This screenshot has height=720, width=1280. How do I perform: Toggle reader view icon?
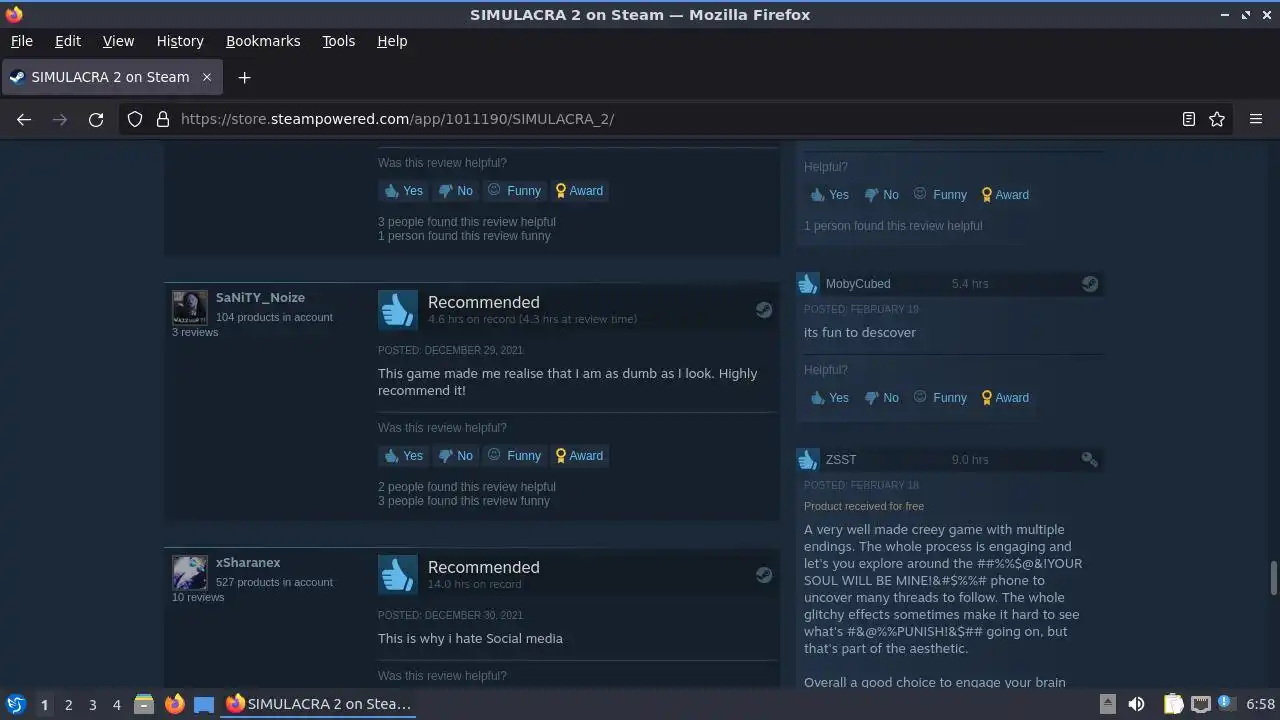click(1189, 119)
